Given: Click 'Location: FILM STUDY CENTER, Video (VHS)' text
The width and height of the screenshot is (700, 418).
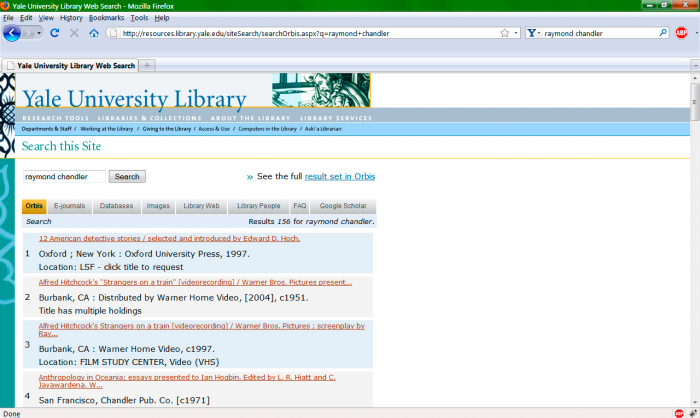Looking at the screenshot, I should pos(129,362).
